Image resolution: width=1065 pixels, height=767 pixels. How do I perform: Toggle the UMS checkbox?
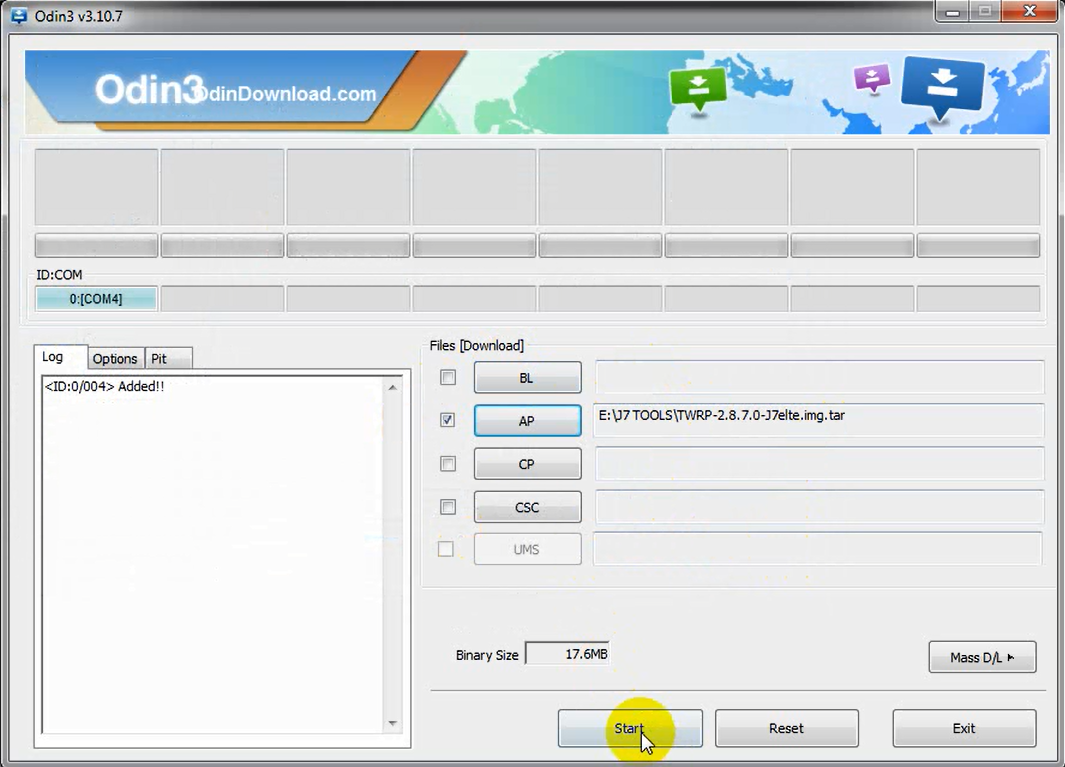tap(446, 549)
